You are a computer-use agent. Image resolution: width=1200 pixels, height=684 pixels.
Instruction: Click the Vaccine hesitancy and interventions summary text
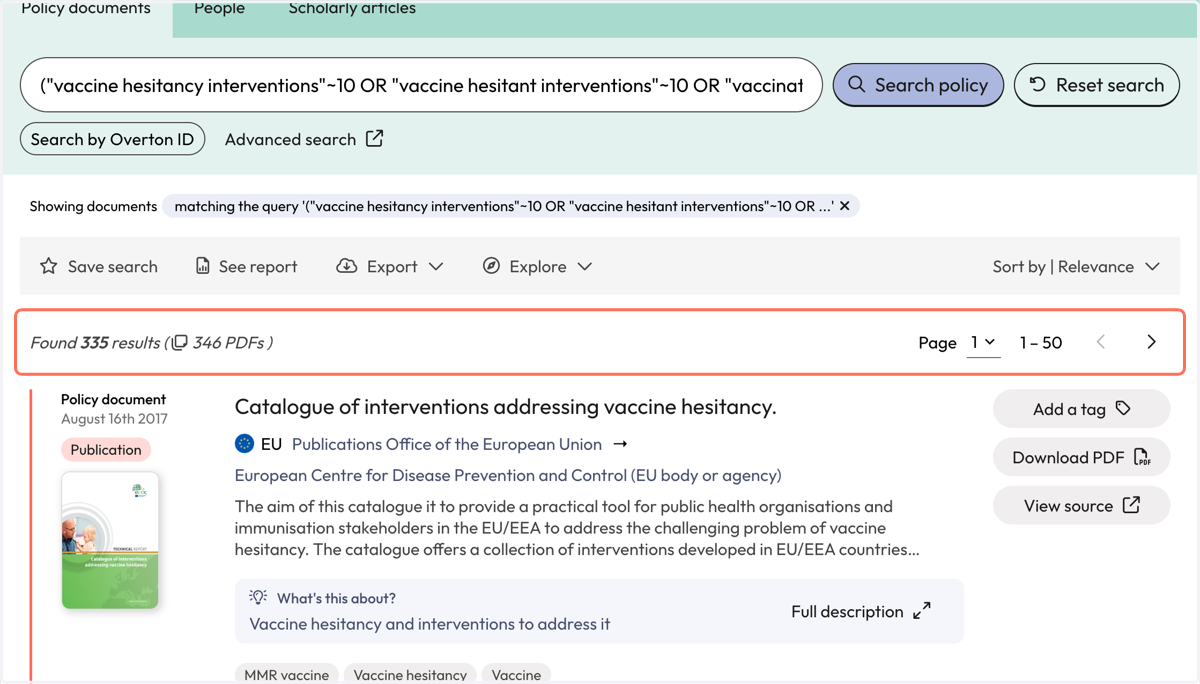pyautogui.click(x=429, y=624)
